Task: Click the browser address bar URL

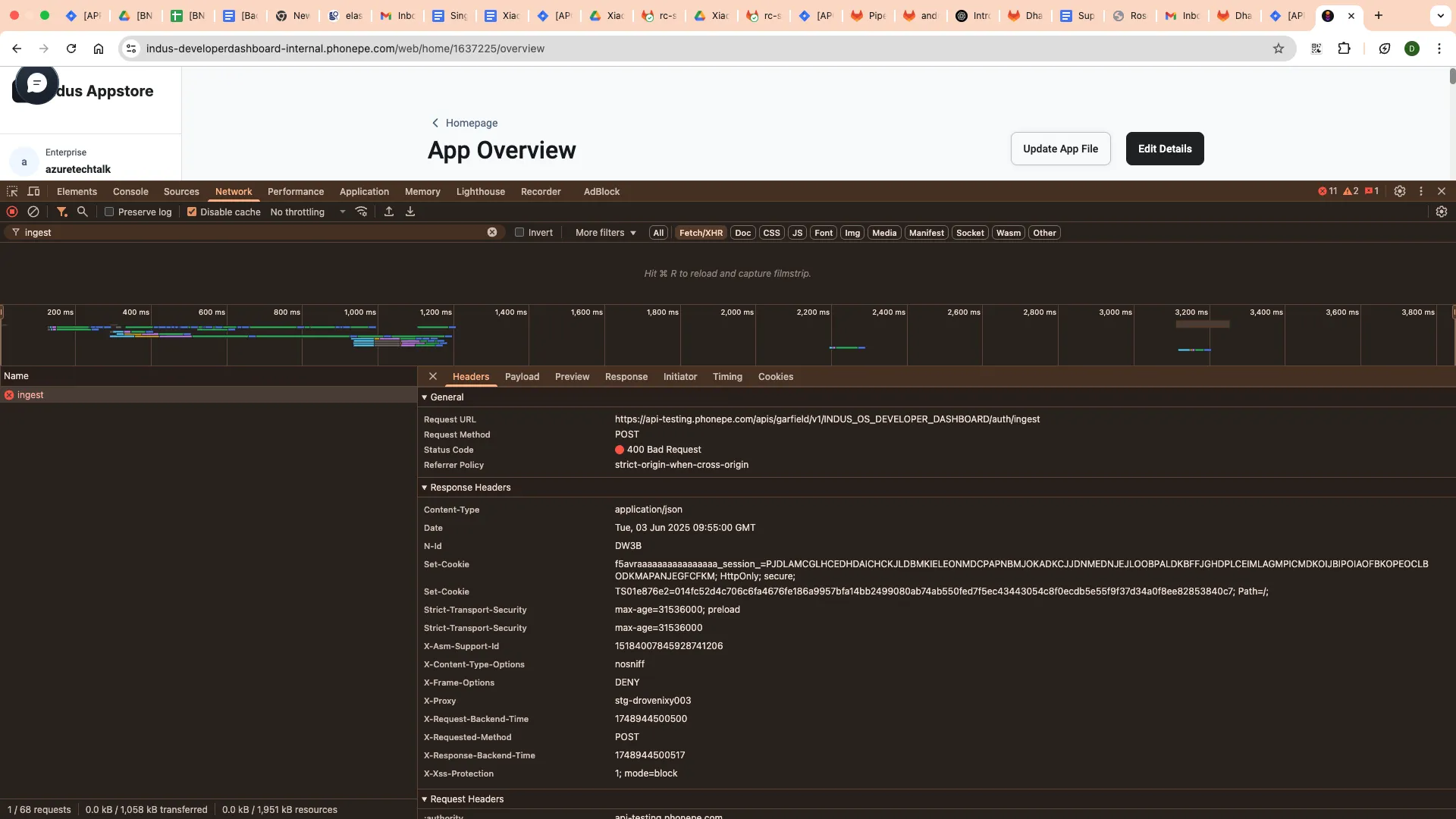Action: (x=345, y=49)
